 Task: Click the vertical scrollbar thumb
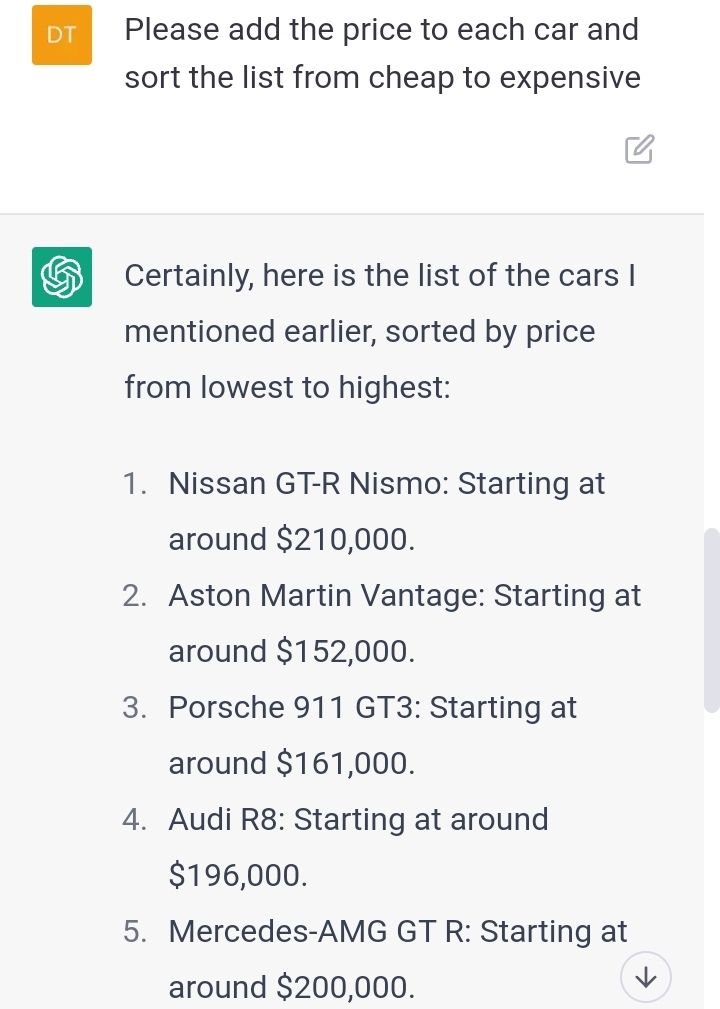[711, 620]
